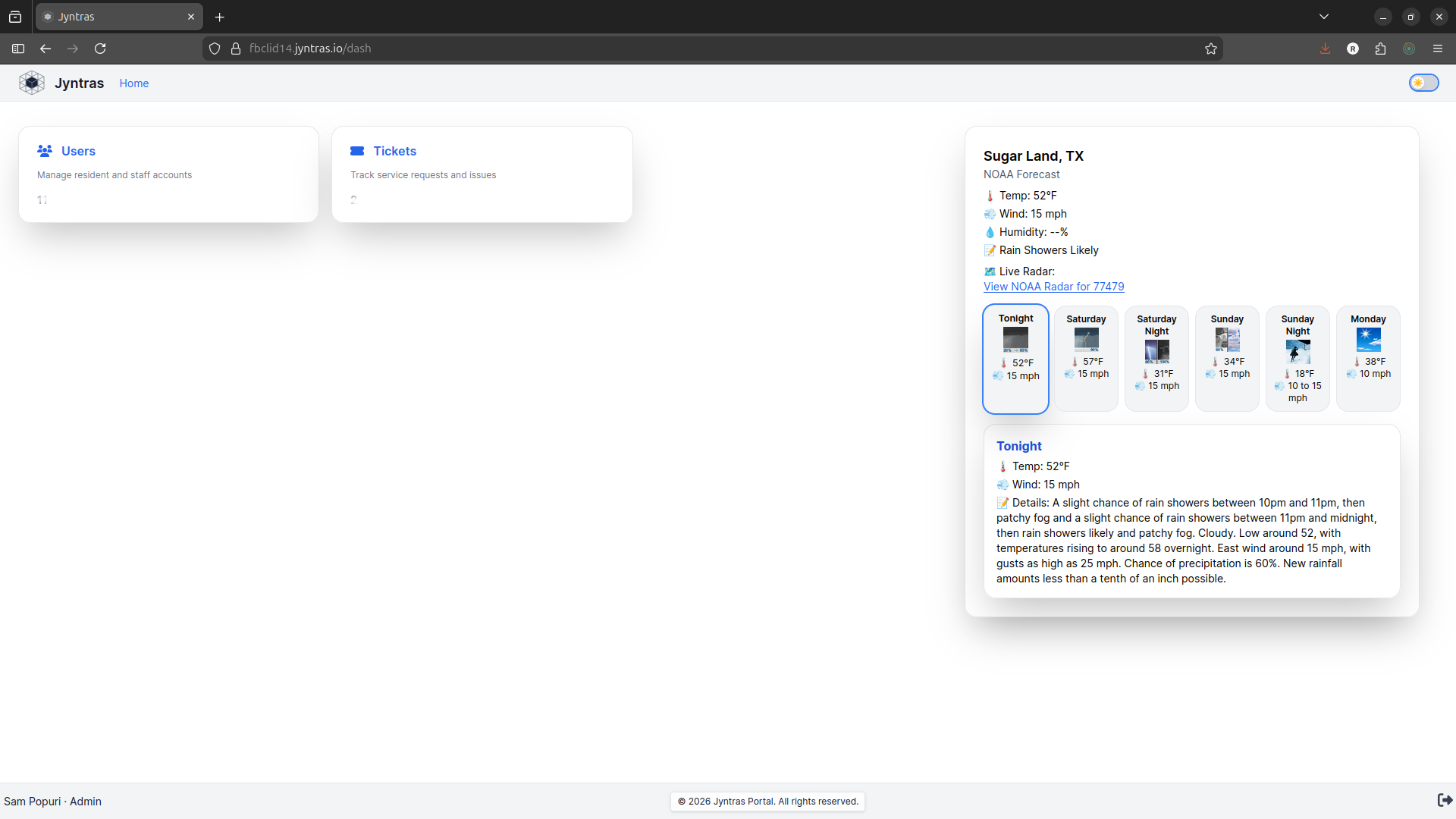Go to Home nav link
This screenshot has width=1456, height=819.
pyautogui.click(x=133, y=83)
